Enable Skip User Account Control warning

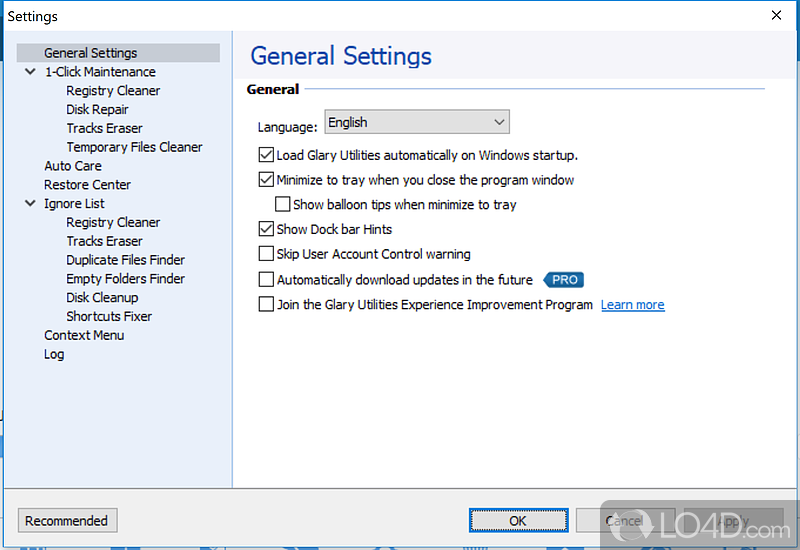tap(266, 254)
